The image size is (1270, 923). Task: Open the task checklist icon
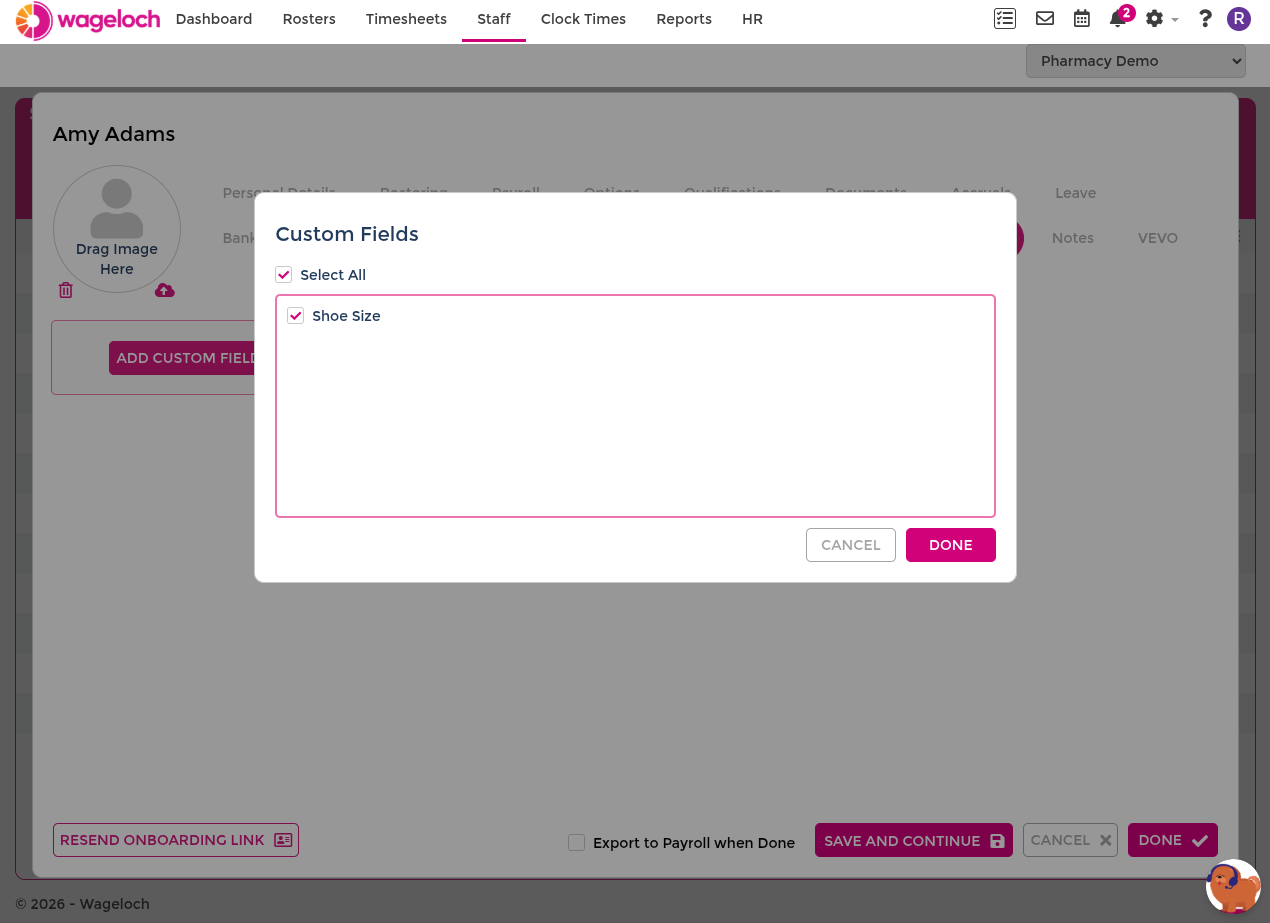(1005, 18)
